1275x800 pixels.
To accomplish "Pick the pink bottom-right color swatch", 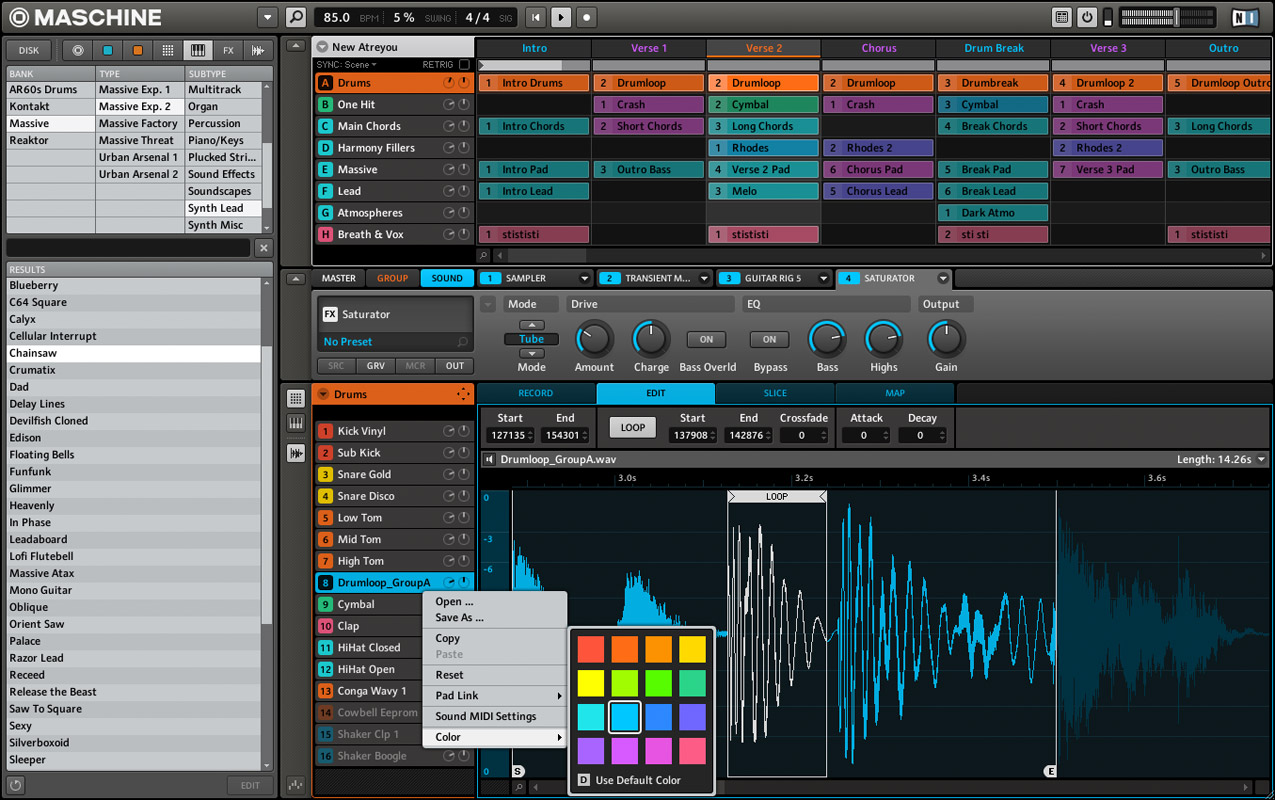I will pos(693,751).
